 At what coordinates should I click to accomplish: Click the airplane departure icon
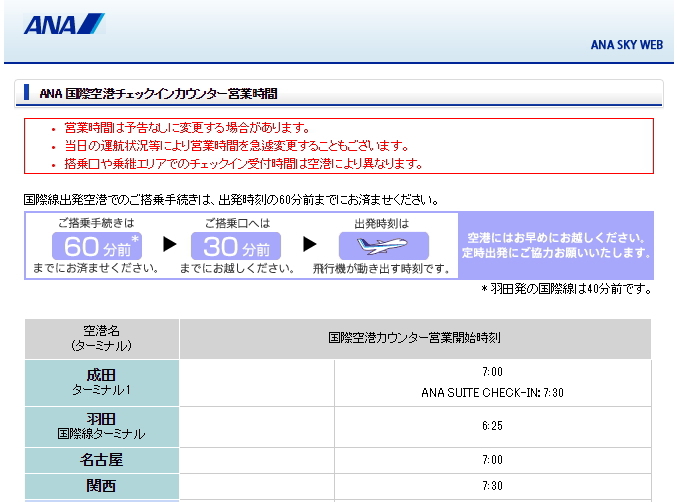tap(383, 246)
